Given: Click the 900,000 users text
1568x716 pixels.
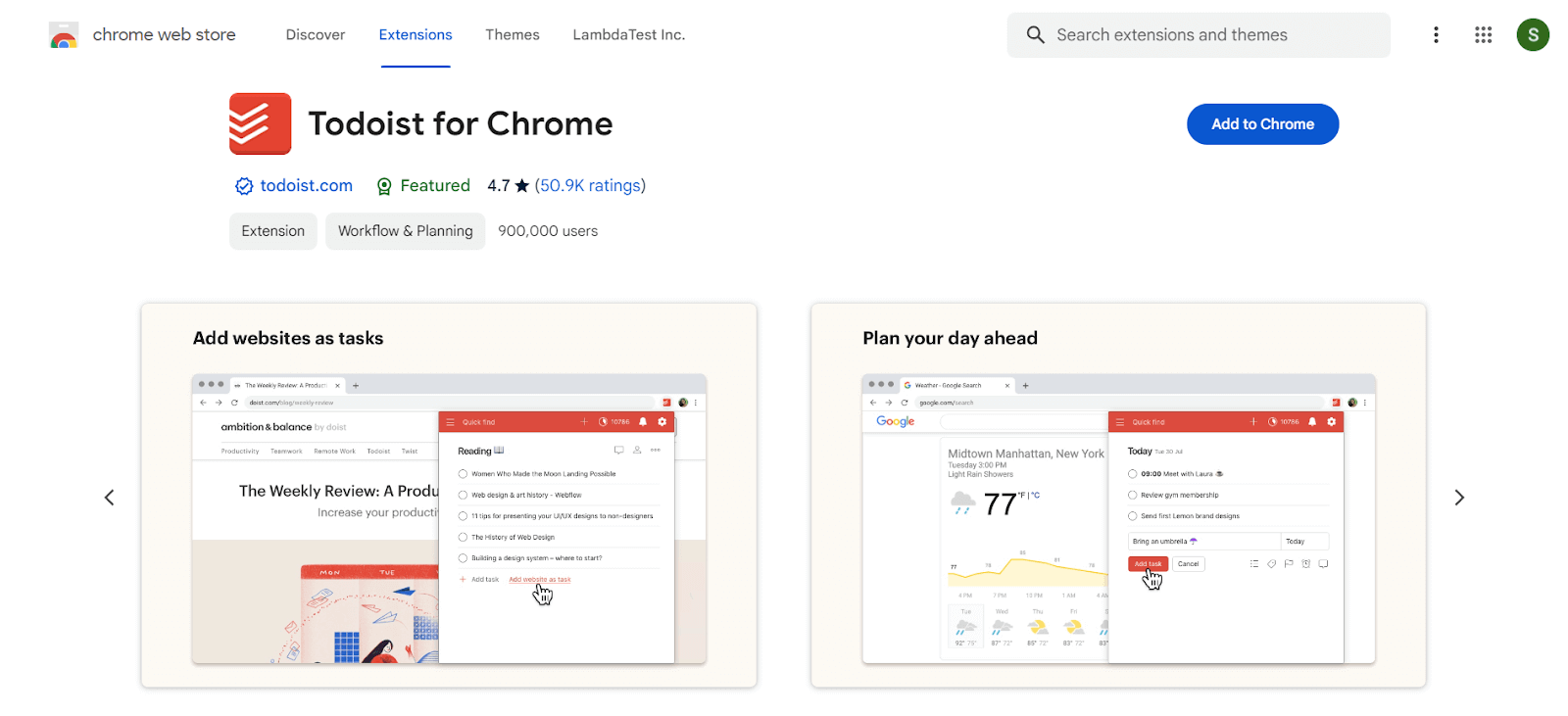Looking at the screenshot, I should coord(548,231).
